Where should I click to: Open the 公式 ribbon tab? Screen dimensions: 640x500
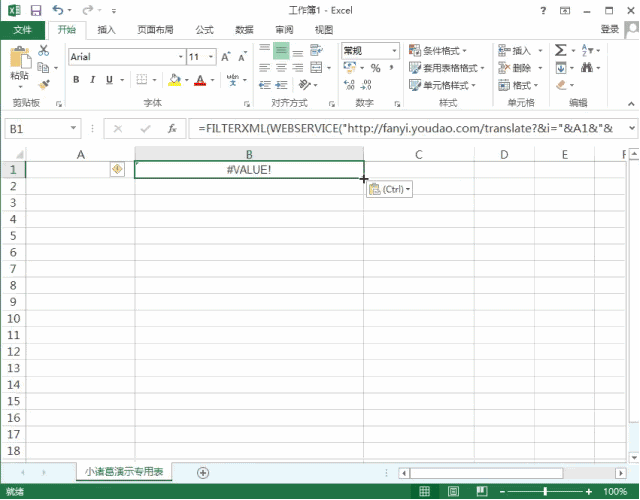204,30
